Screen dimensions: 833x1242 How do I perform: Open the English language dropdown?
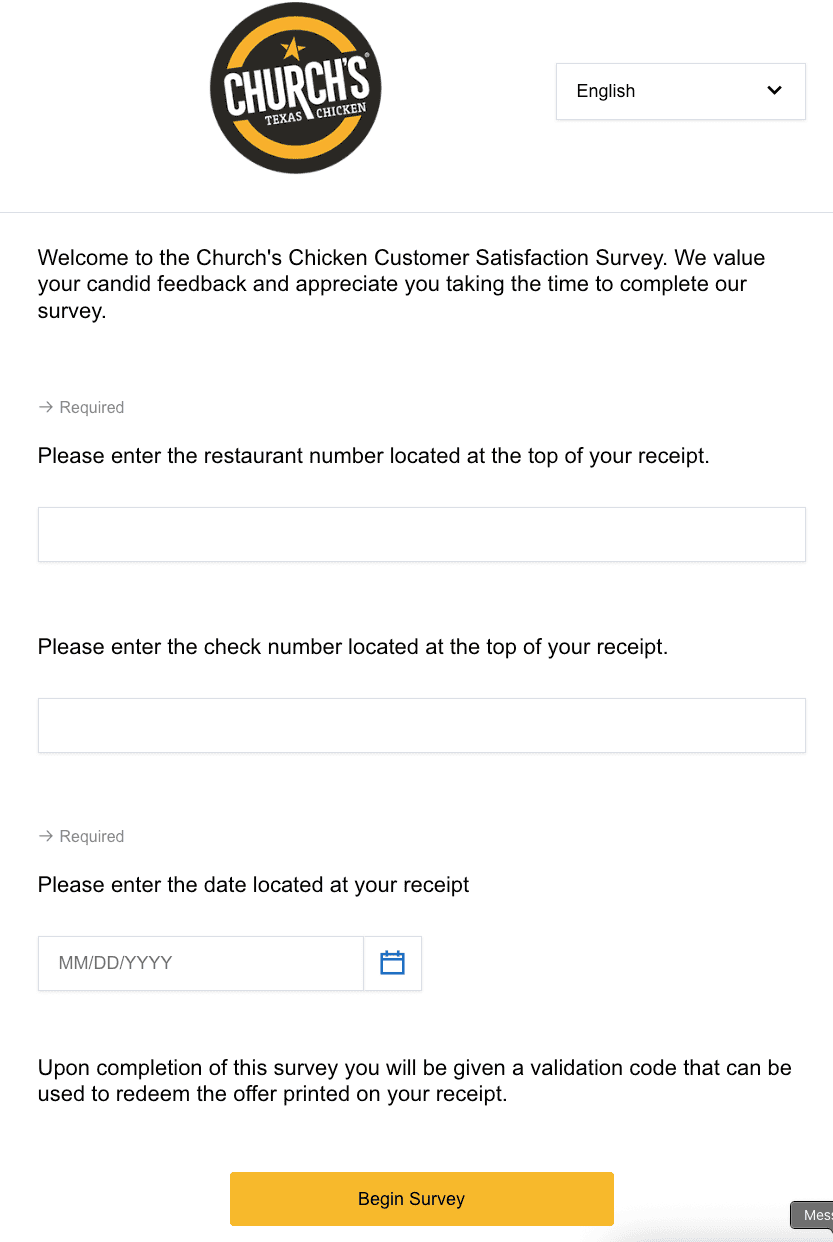point(680,91)
